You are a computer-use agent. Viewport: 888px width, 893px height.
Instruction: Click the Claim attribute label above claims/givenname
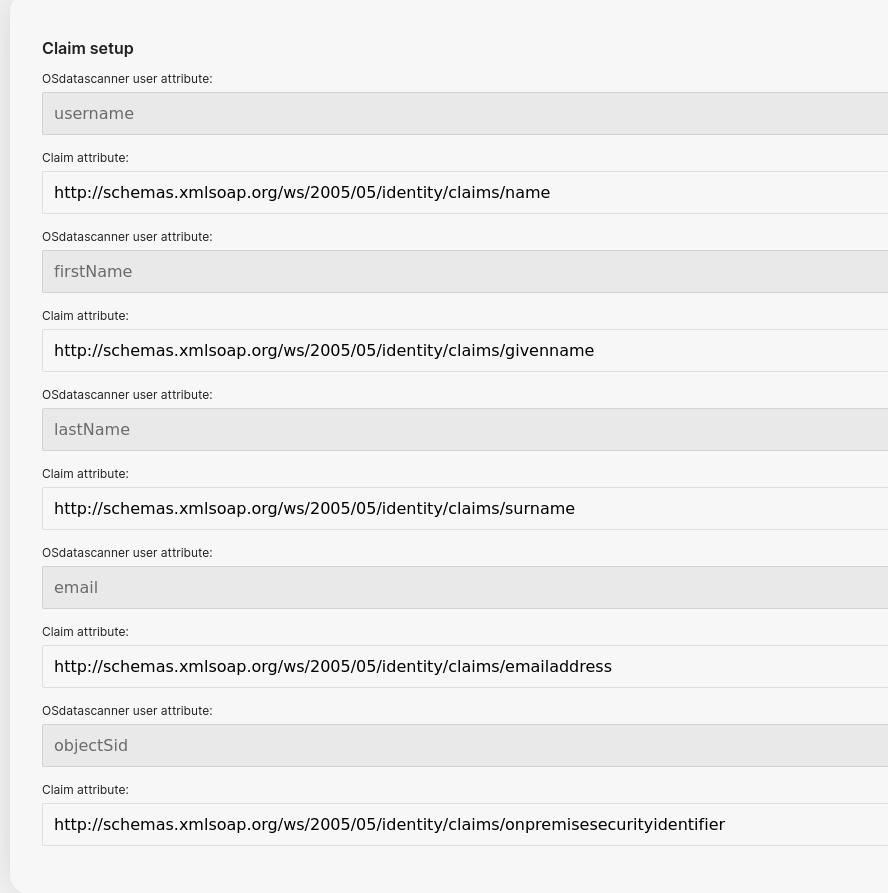click(x=85, y=316)
